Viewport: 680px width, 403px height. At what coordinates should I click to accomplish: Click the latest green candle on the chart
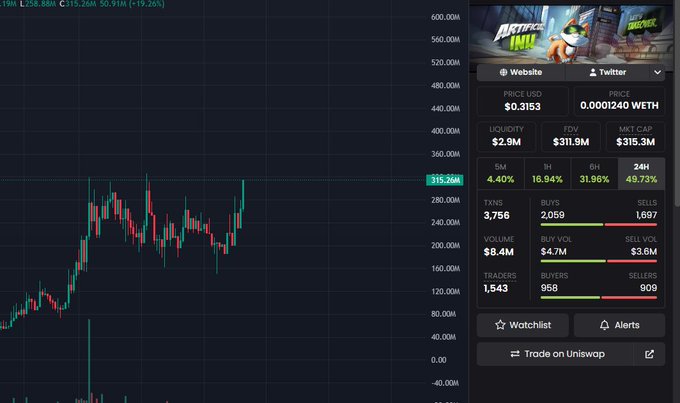(x=243, y=195)
